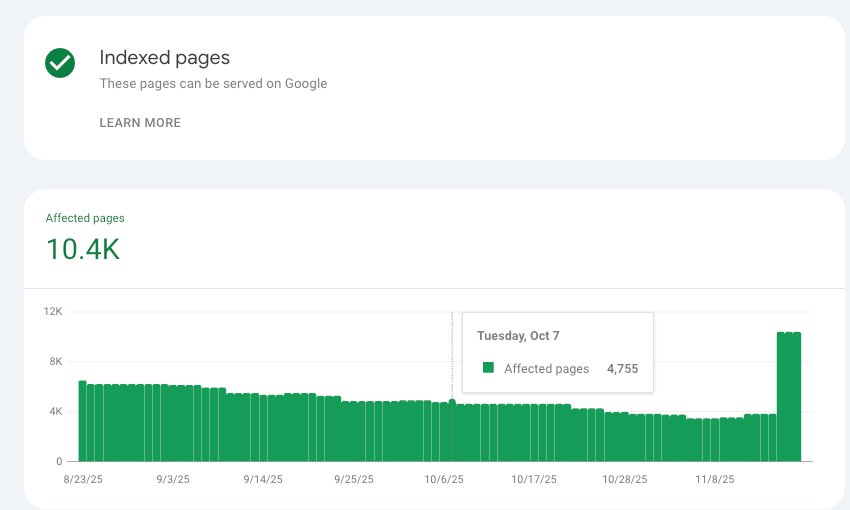The image size is (850, 510).
Task: Click the tallest bar at chart's end
Action: point(789,397)
